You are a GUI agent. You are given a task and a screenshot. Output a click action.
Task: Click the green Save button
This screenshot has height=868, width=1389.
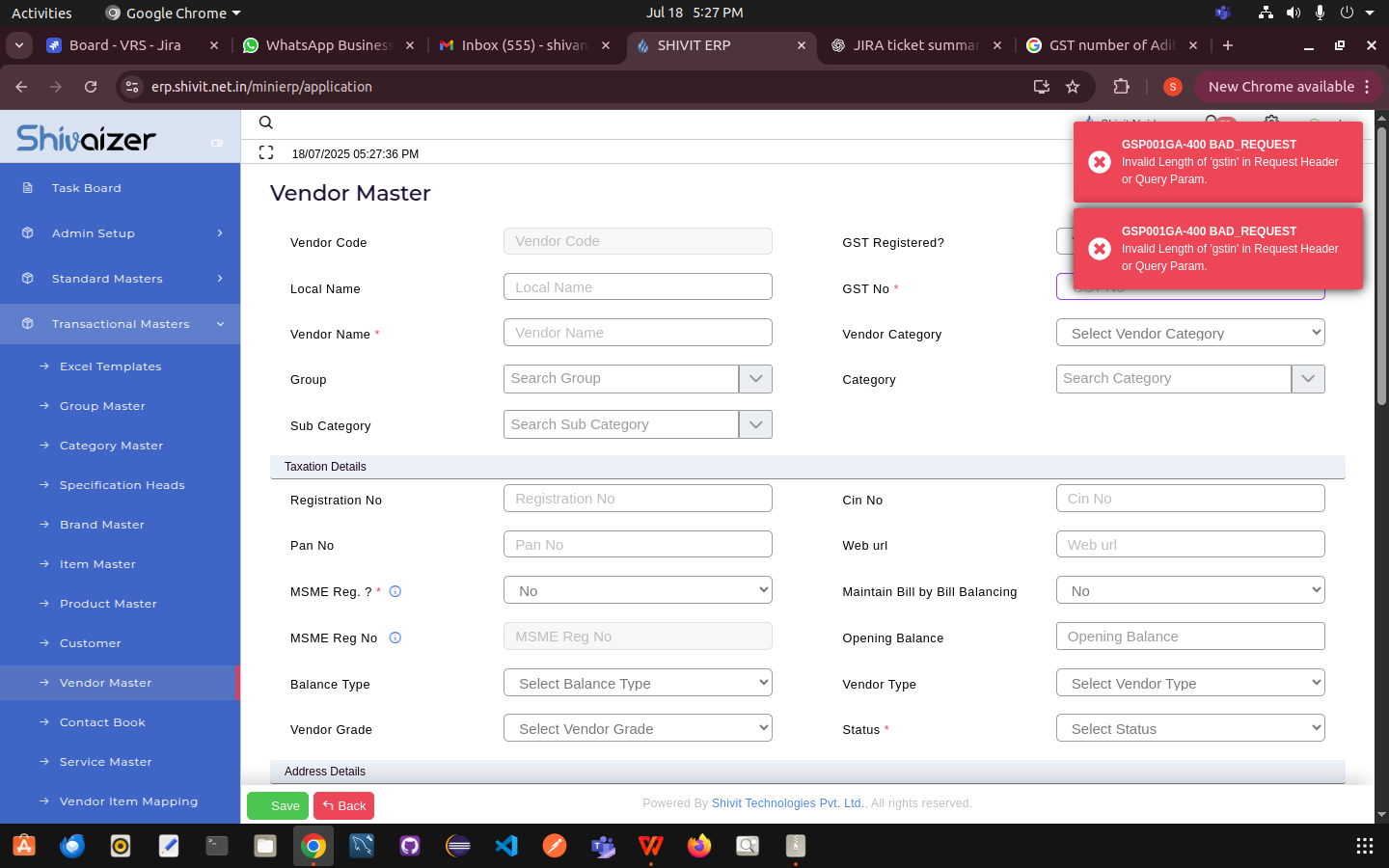(277, 805)
